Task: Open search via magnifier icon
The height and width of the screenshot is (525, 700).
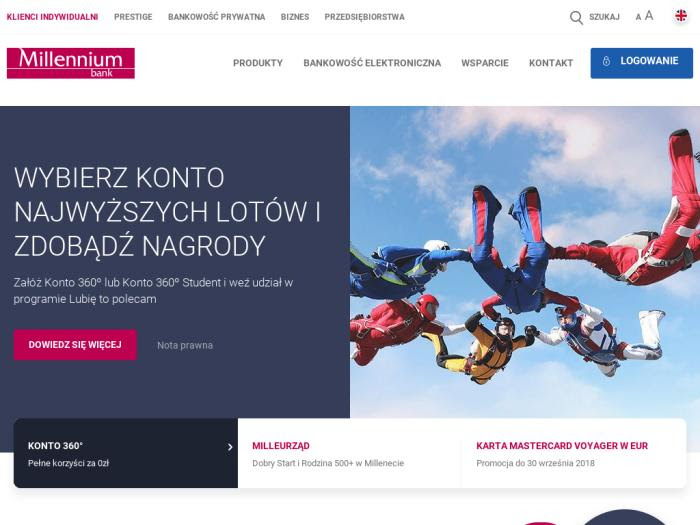Action: [576, 17]
